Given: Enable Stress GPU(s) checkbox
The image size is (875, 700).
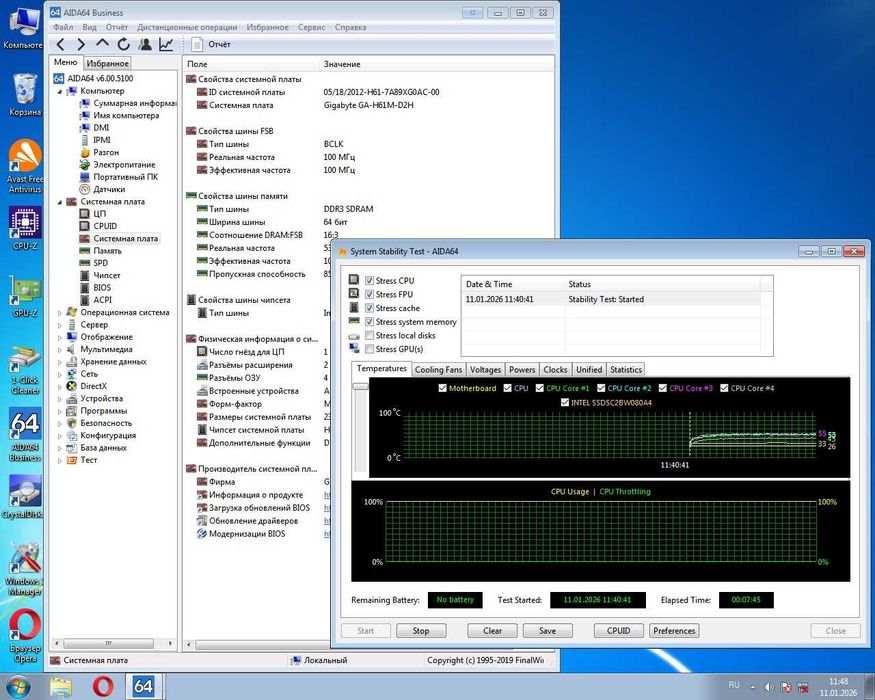Looking at the screenshot, I should 369,349.
